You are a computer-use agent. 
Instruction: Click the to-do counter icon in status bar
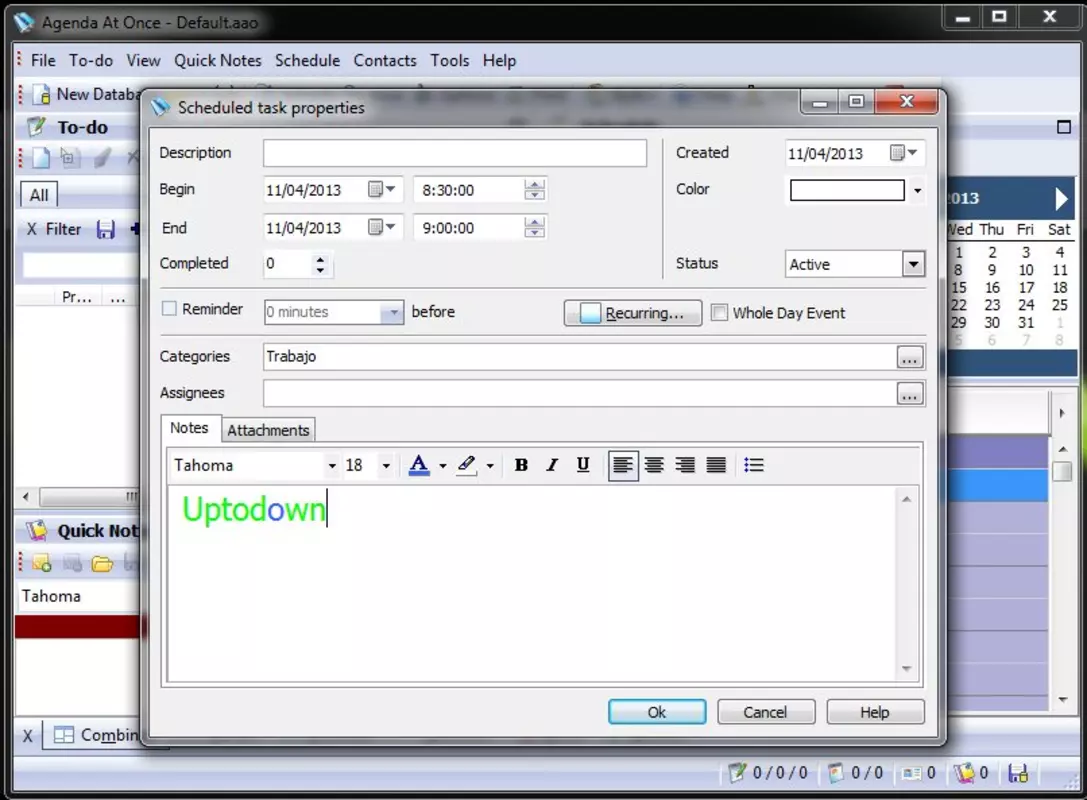(738, 772)
